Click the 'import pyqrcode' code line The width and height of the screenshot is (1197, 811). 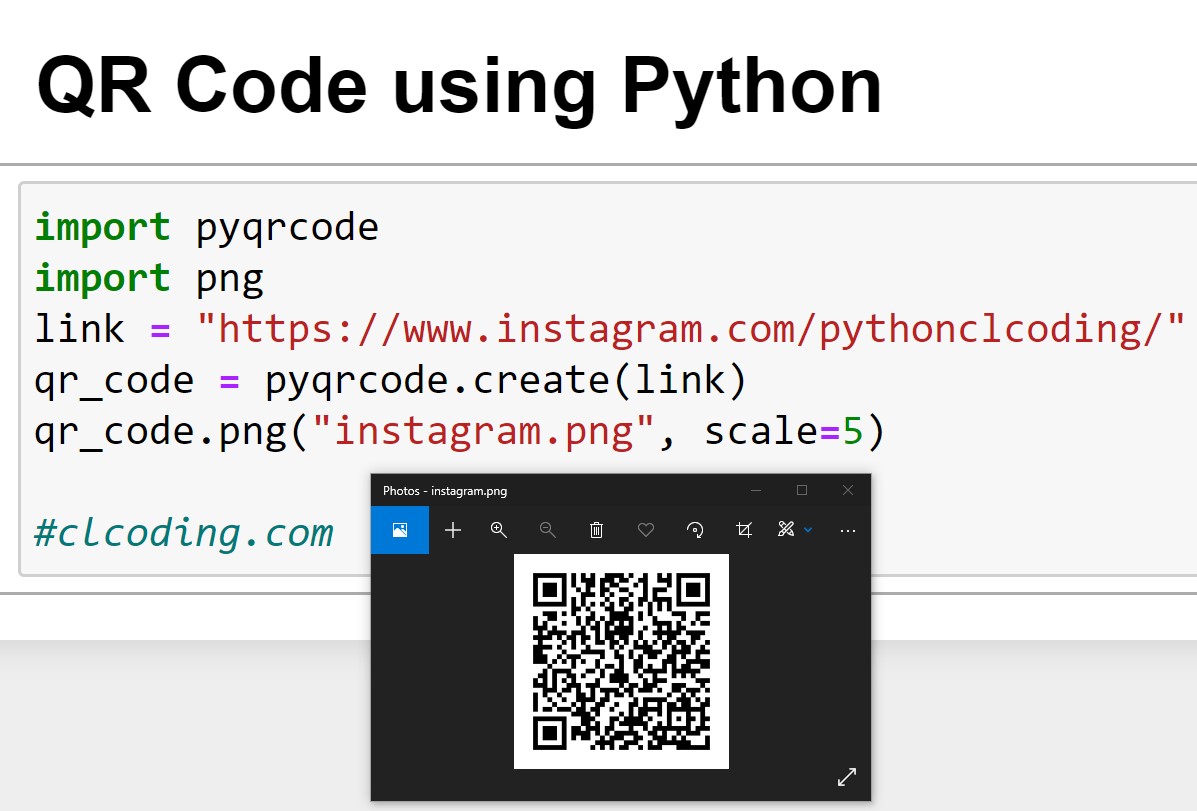tap(206, 228)
